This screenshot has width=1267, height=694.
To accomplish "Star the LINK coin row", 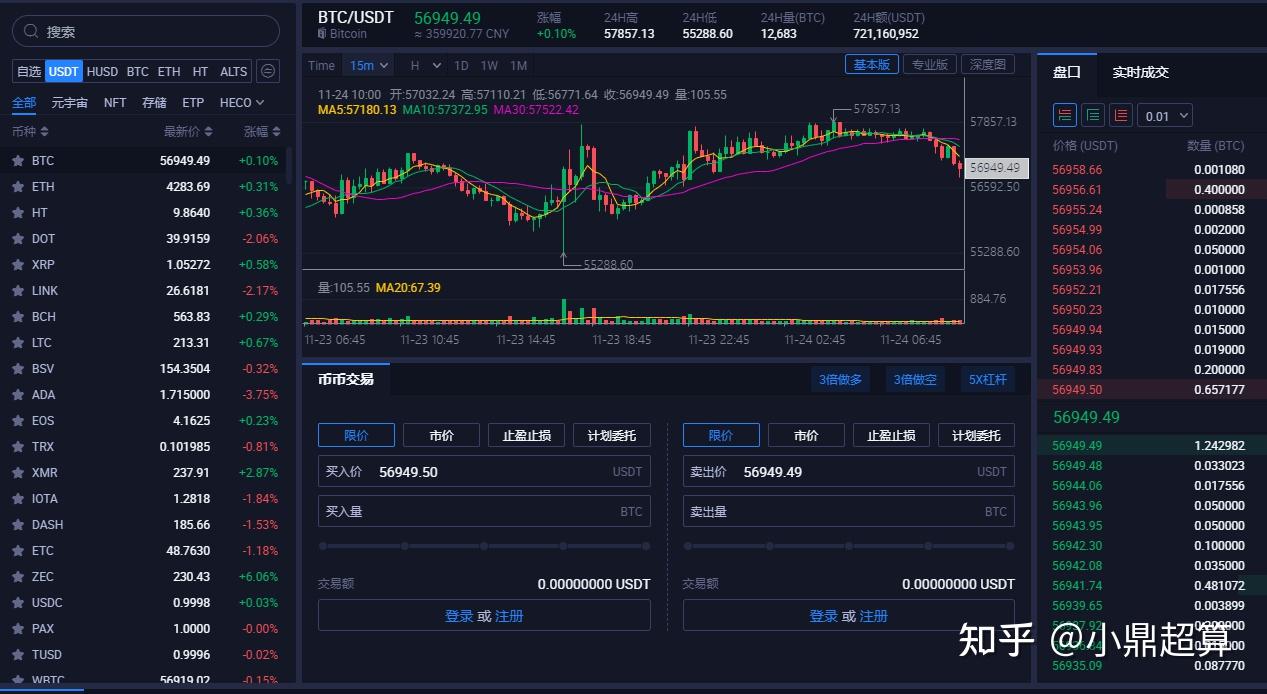I will click(x=17, y=290).
